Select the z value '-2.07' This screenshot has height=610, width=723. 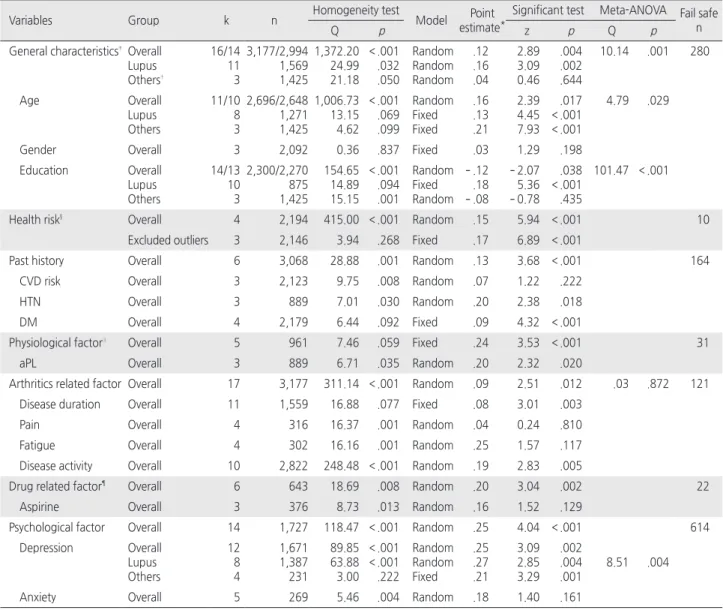tap(524, 171)
